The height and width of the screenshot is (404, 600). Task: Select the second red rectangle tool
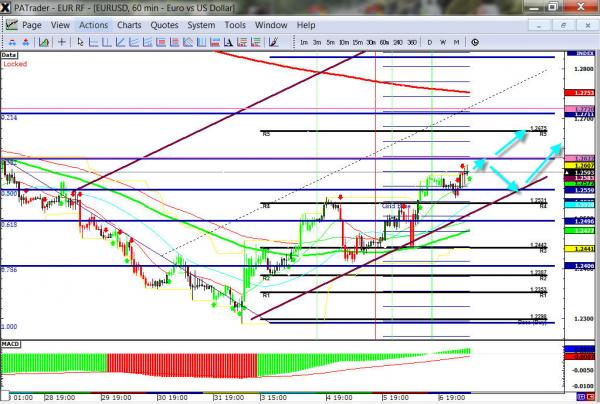[174, 42]
